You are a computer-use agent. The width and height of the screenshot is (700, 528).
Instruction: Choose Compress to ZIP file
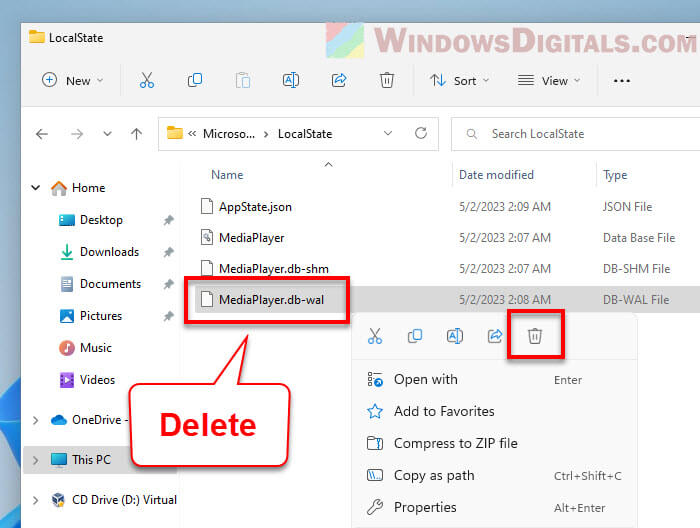click(494, 443)
